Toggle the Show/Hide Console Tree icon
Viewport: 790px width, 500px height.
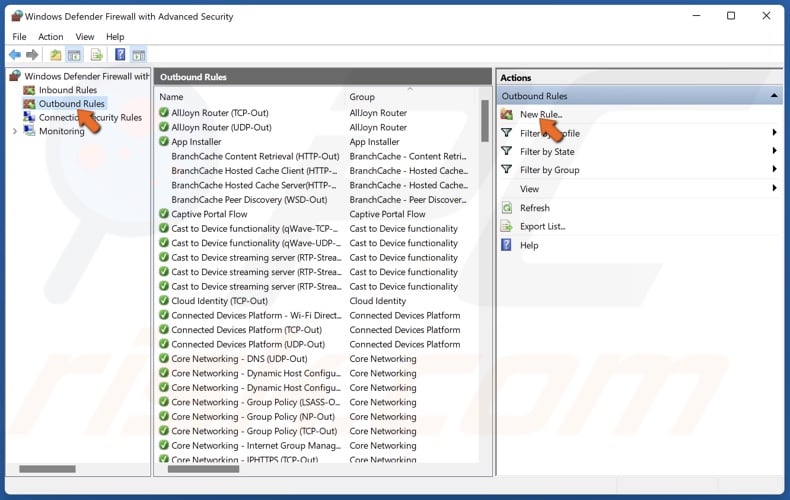pos(75,55)
